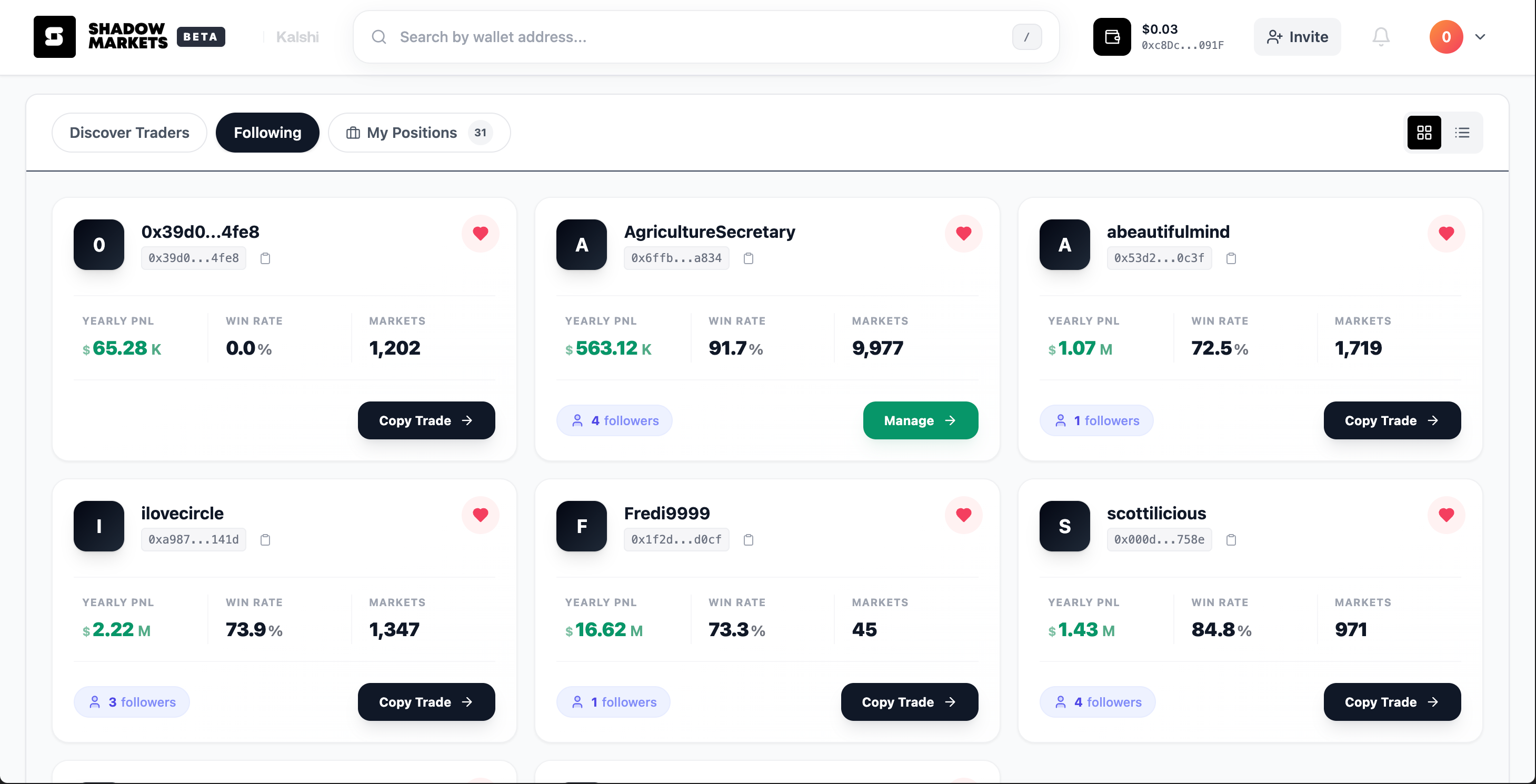Copy scottilicious wallet address
The width and height of the screenshot is (1536, 784).
coord(1231,539)
